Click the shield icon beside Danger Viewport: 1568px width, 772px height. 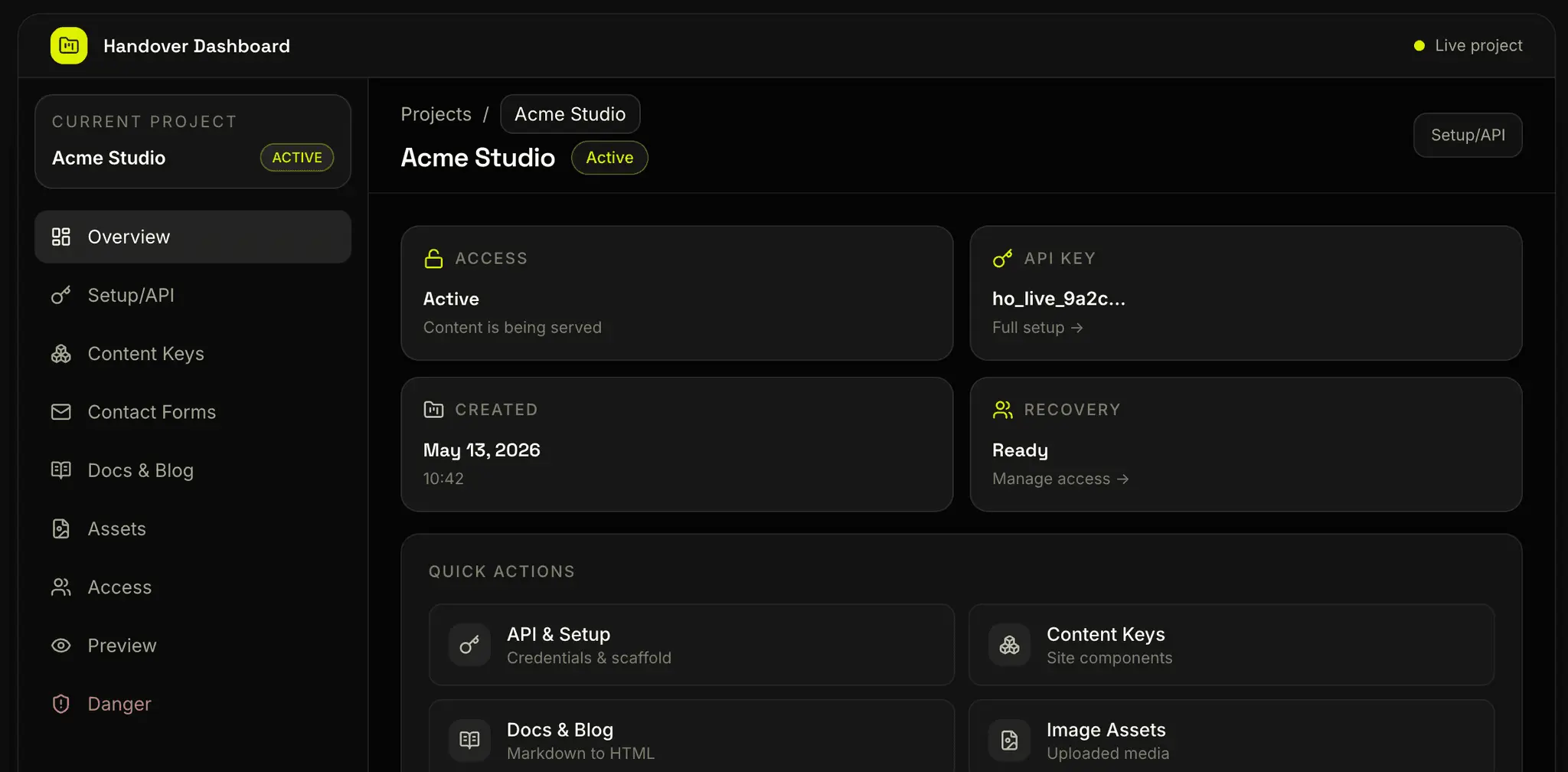pyautogui.click(x=61, y=704)
